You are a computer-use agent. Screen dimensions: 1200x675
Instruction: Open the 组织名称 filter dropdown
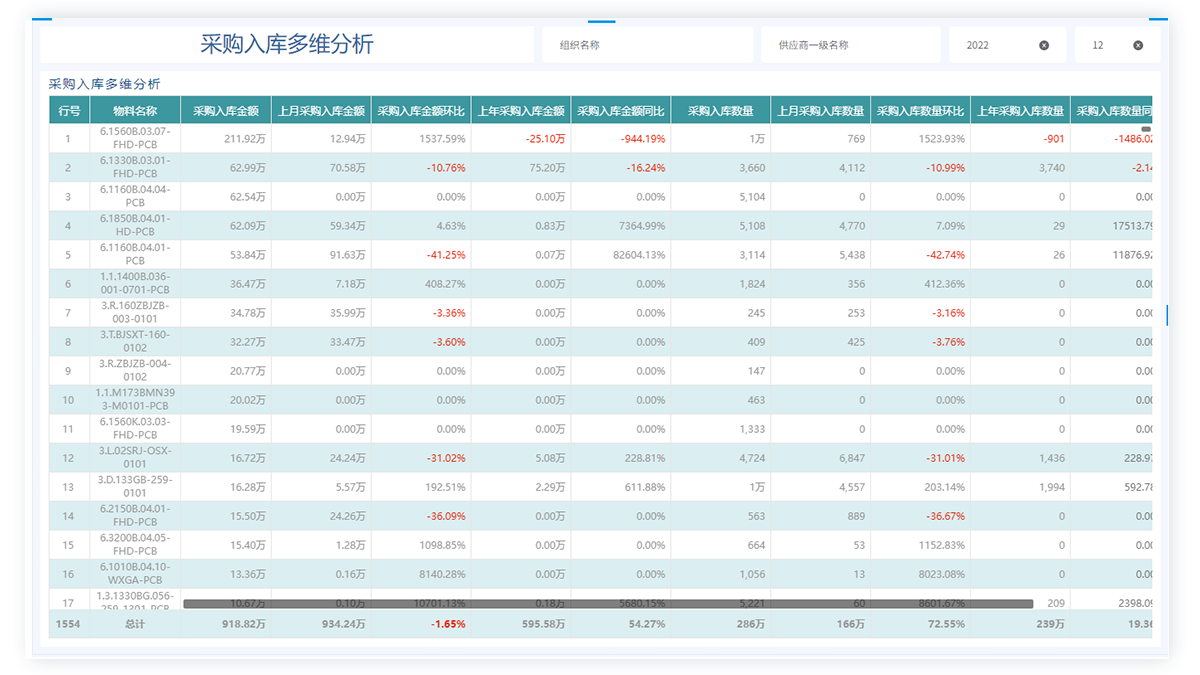647,45
